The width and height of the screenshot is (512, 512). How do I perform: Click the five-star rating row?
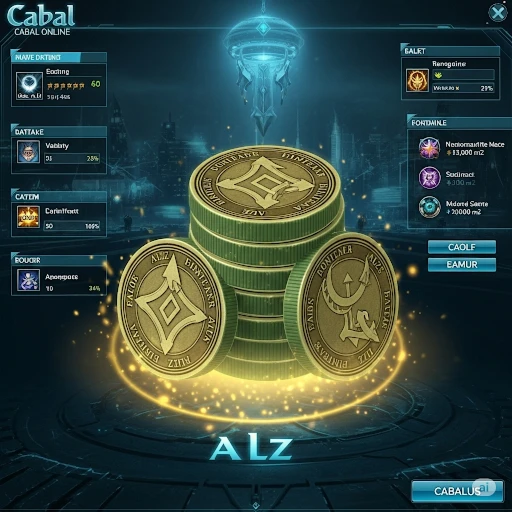tap(66, 86)
